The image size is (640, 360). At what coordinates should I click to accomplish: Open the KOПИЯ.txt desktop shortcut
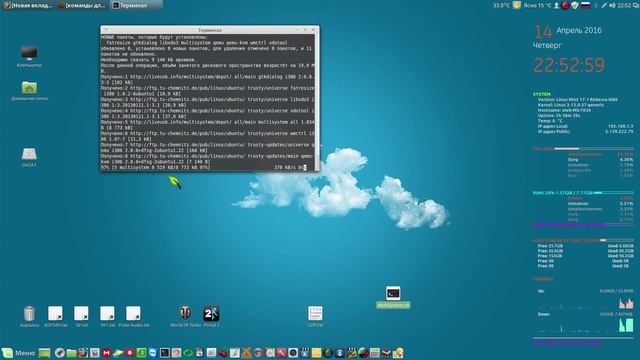[56, 316]
